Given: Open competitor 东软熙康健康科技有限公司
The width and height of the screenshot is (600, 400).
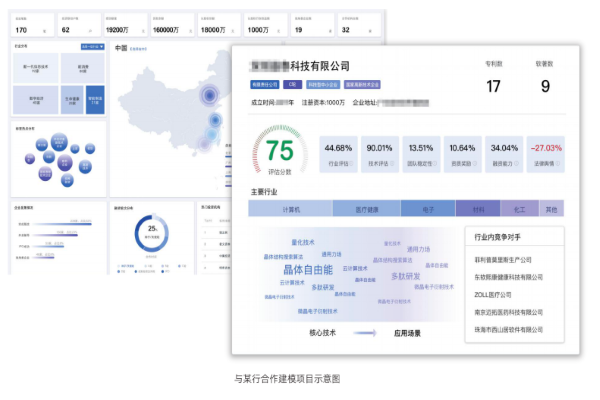Looking at the screenshot, I should [508, 277].
